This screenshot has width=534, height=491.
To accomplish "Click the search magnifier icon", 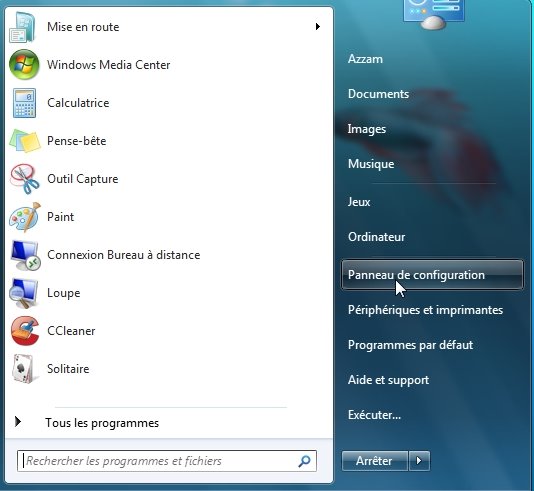I will pyautogui.click(x=304, y=461).
